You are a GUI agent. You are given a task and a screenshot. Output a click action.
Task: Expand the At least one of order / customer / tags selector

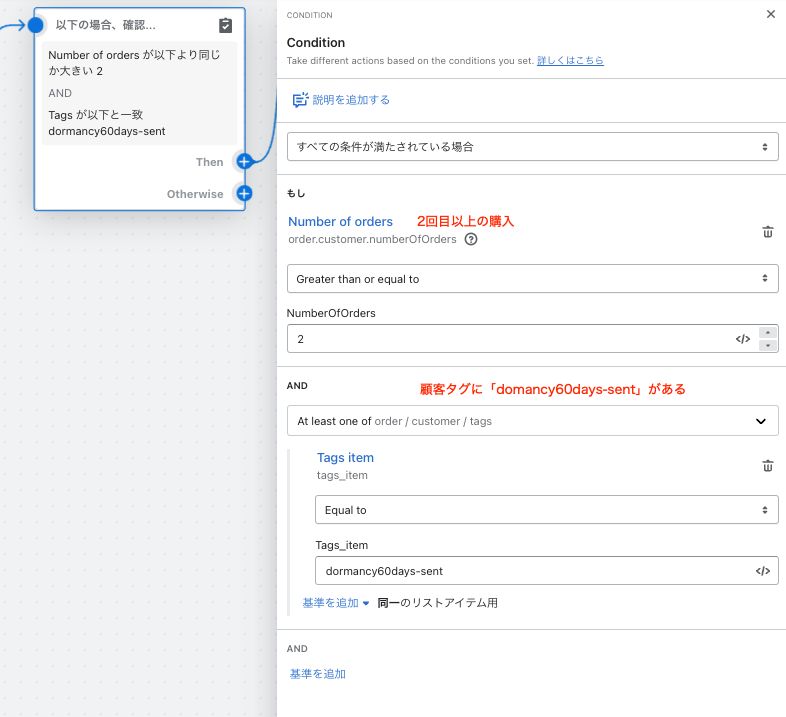(532, 421)
